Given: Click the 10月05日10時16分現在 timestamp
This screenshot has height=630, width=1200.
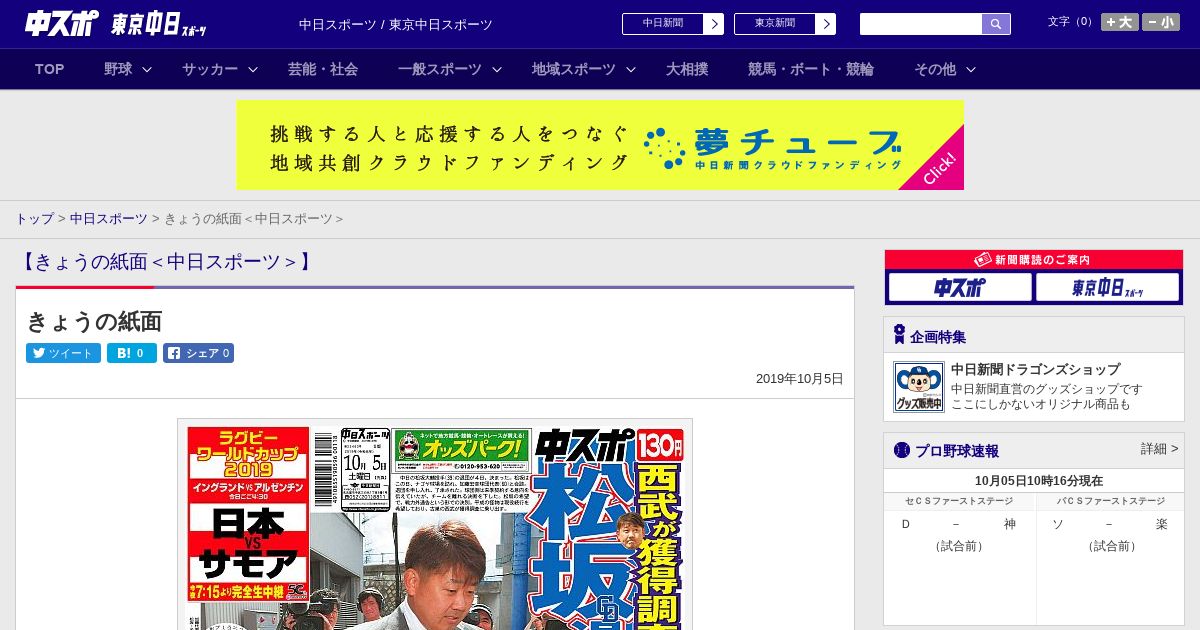Looking at the screenshot, I should [1039, 481].
